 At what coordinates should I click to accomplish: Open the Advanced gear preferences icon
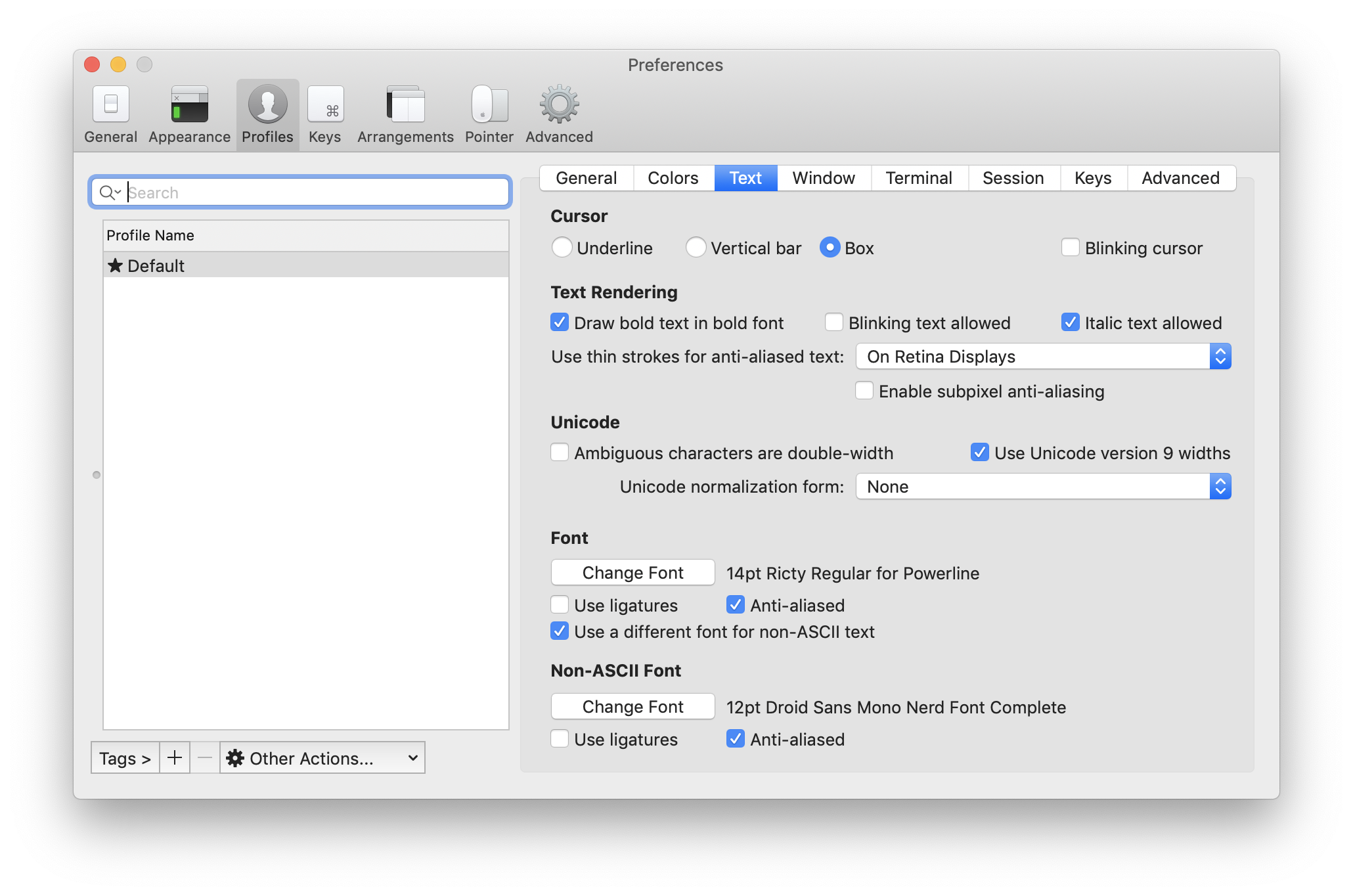click(x=559, y=105)
